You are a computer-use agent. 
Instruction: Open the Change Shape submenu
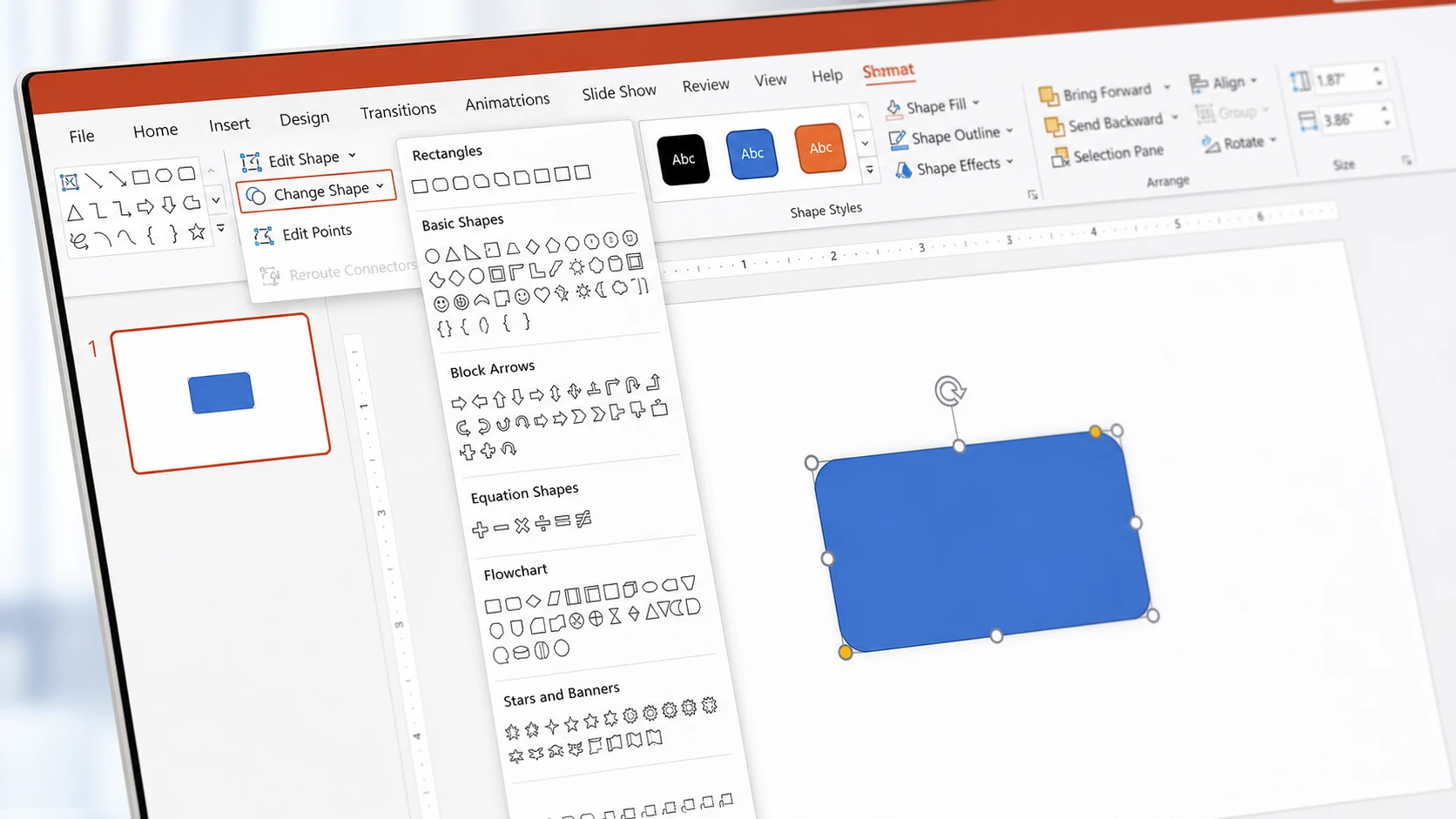tap(315, 192)
